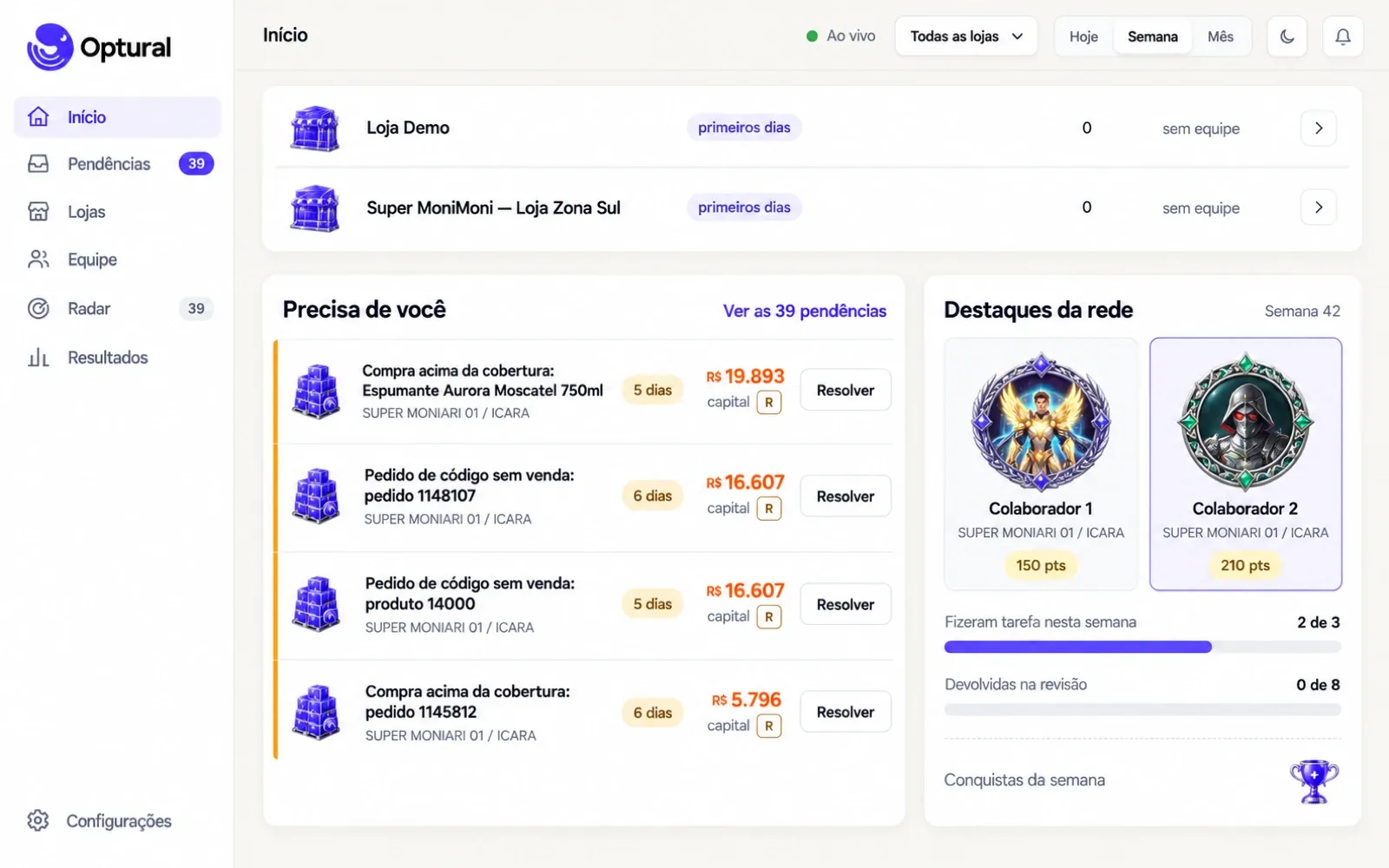Select Colaborador 1 highlight card

1041,464
